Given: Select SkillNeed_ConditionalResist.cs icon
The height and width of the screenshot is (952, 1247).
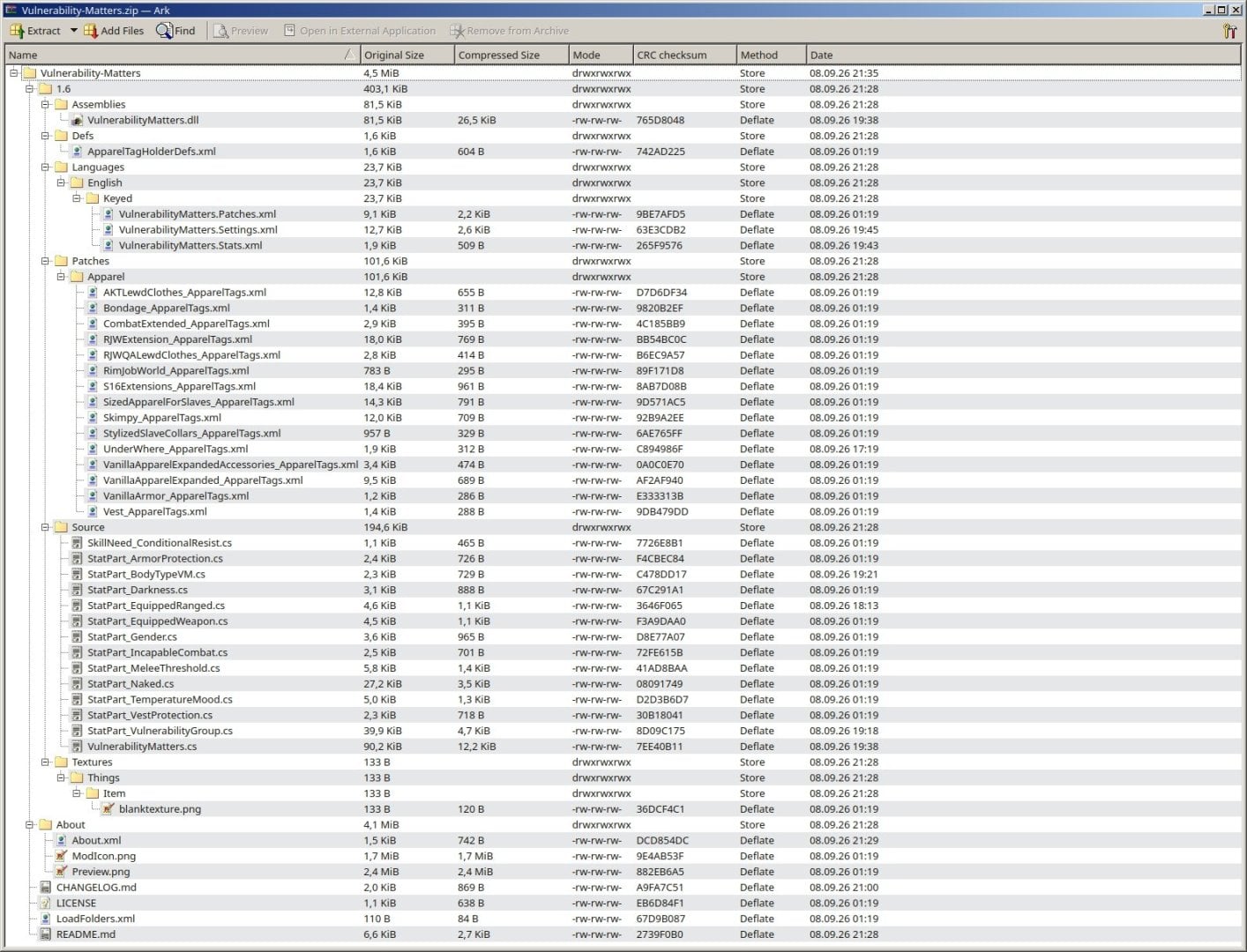Looking at the screenshot, I should click(x=77, y=543).
